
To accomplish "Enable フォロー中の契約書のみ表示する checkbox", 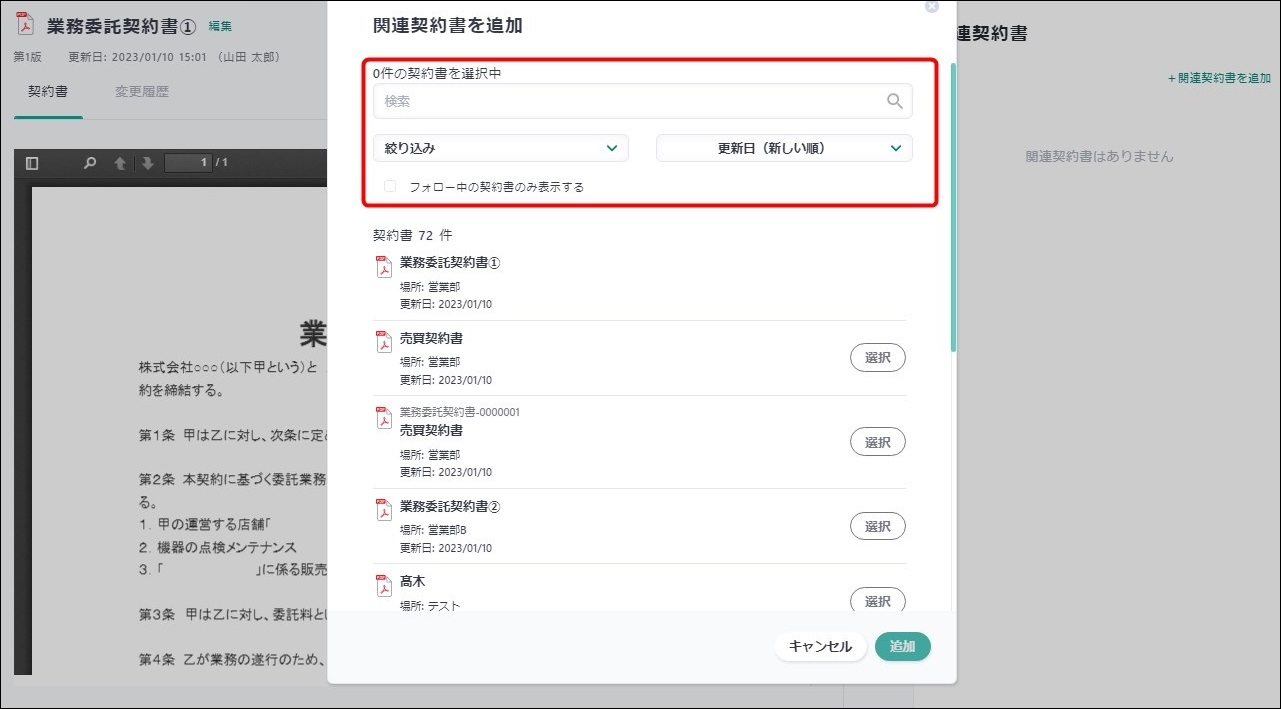I will click(390, 186).
